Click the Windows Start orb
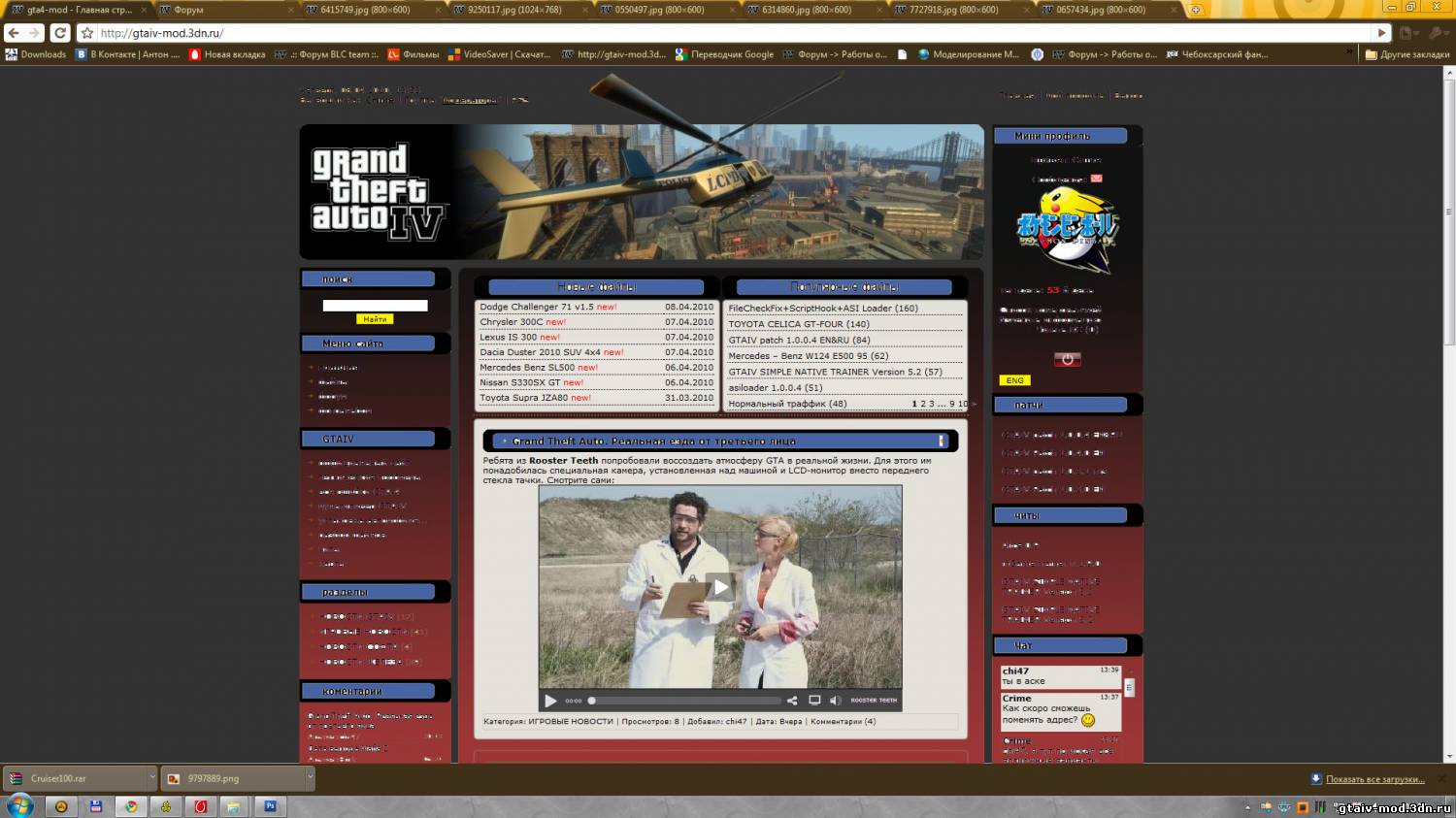Screen dimensions: 1456x818 pos(19,805)
